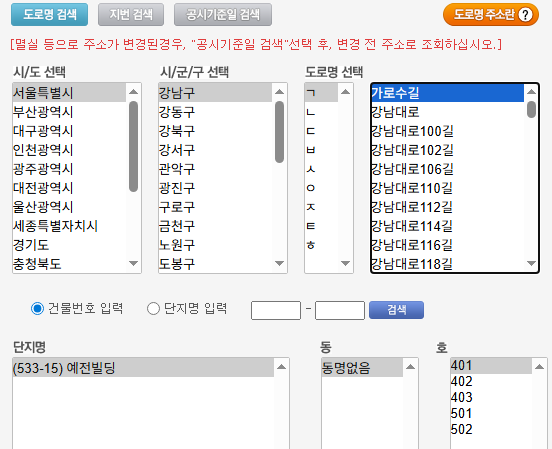This screenshot has height=449, width=552.
Task: Select 강북구 in the district list
Action: click(x=215, y=131)
